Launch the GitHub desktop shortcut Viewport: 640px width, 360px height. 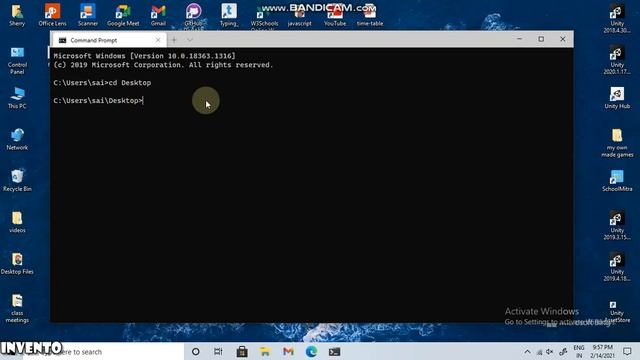click(193, 15)
